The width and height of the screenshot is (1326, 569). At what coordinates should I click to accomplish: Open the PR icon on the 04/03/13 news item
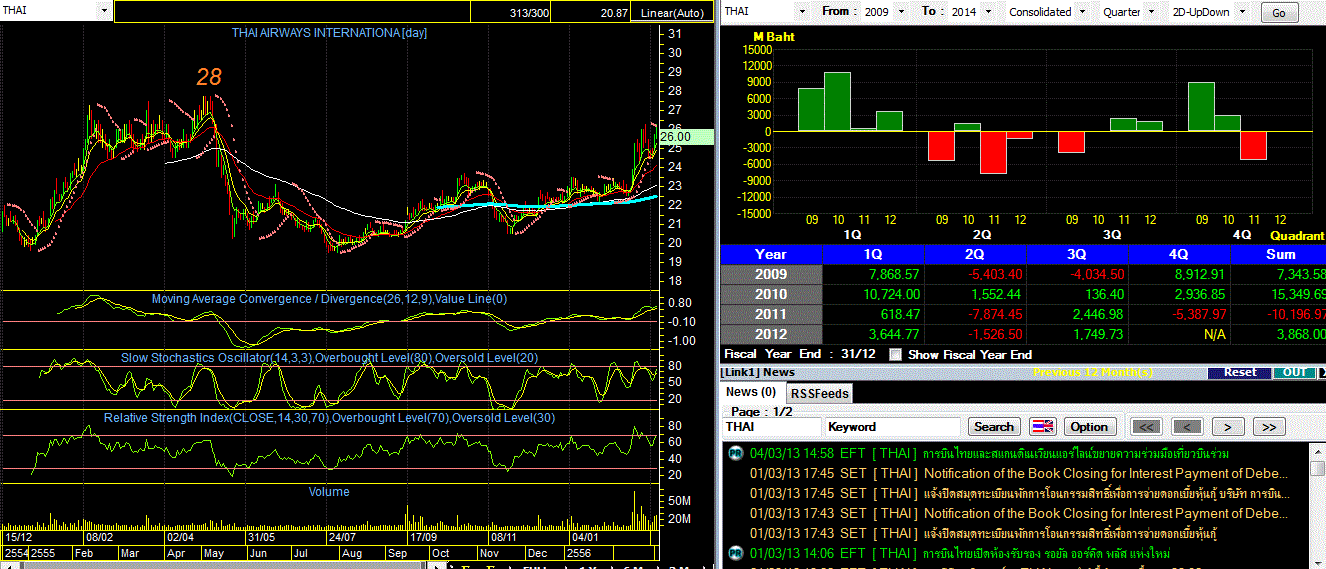coord(734,453)
